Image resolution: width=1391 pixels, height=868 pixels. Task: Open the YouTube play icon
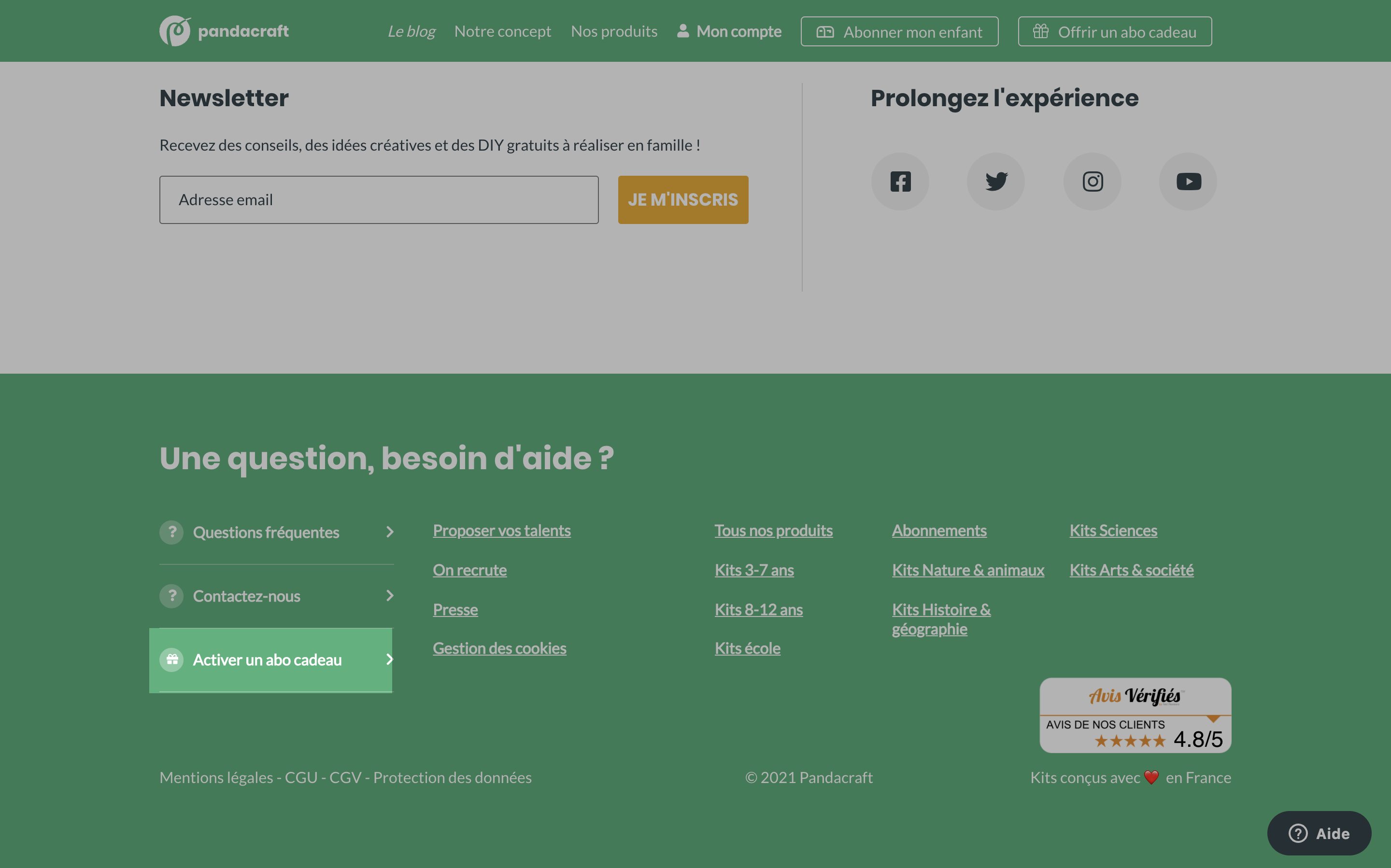[1188, 182]
